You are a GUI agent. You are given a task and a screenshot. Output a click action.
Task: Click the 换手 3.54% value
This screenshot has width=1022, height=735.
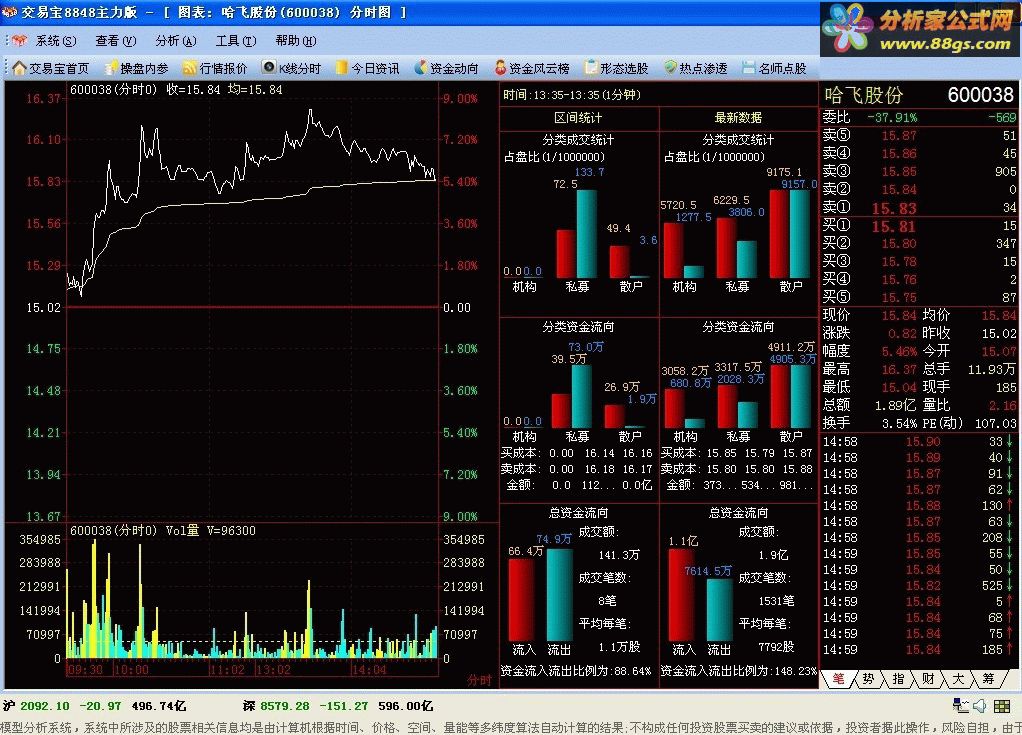coord(899,424)
